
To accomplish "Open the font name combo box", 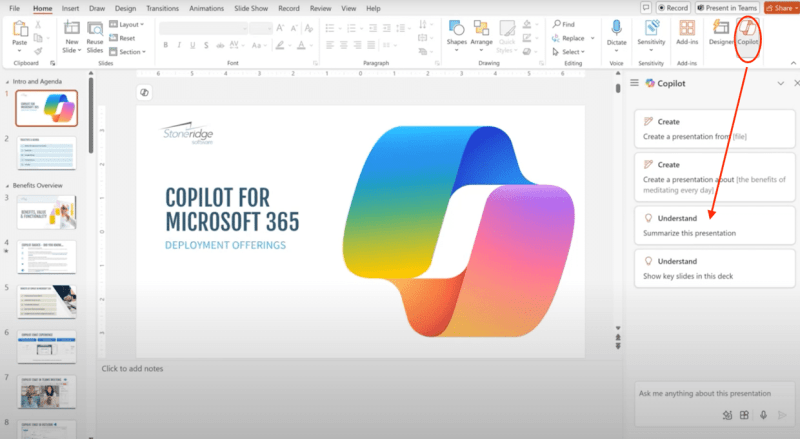I will click(x=204, y=29).
